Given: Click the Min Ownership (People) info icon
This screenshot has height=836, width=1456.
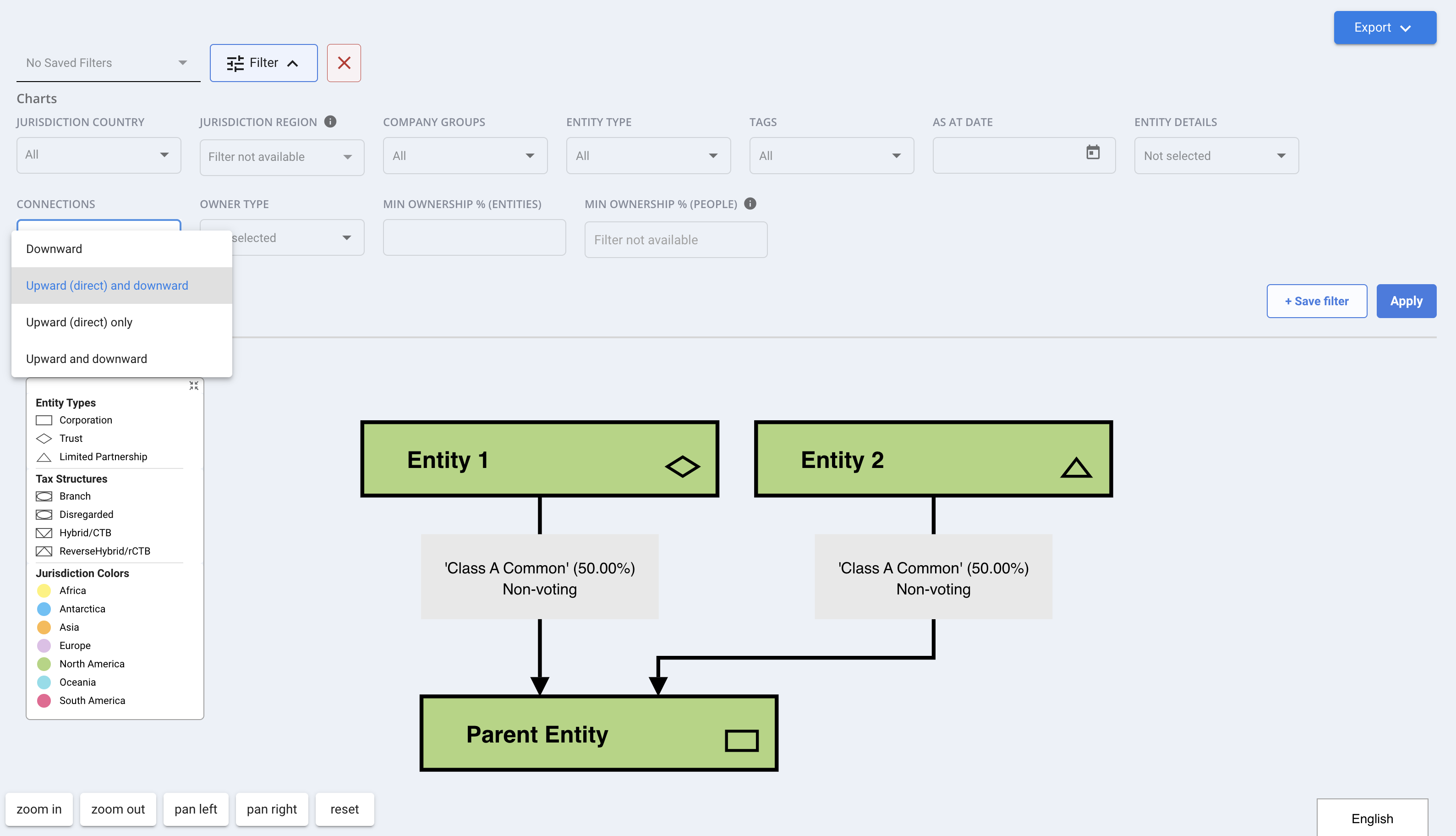Looking at the screenshot, I should tap(750, 204).
